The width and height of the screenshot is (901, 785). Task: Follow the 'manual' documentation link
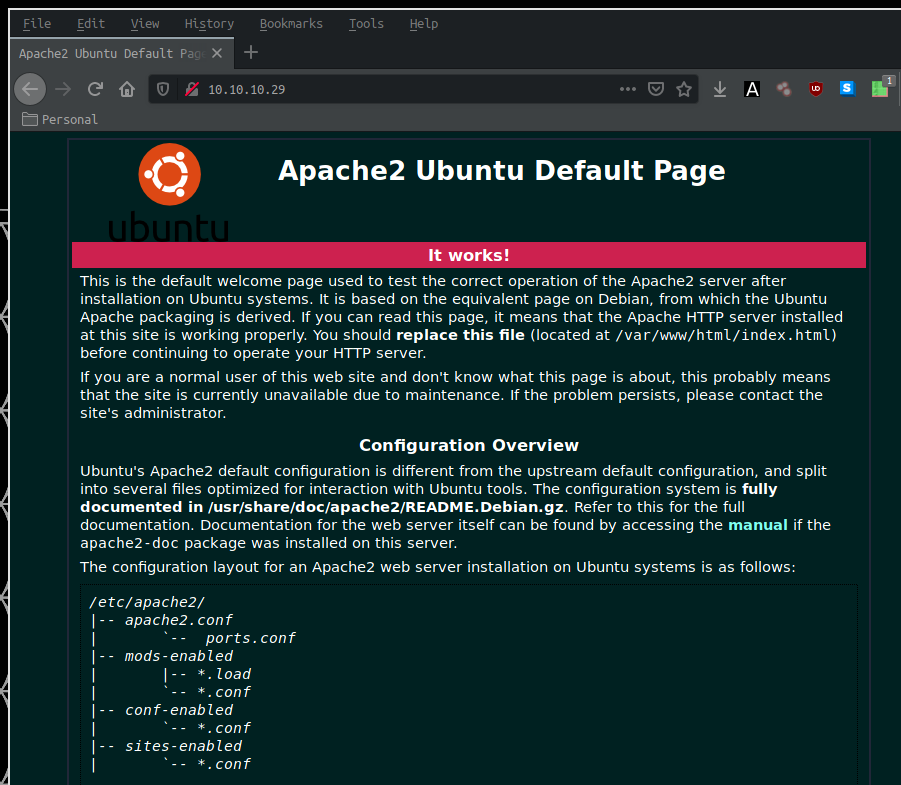pos(757,525)
